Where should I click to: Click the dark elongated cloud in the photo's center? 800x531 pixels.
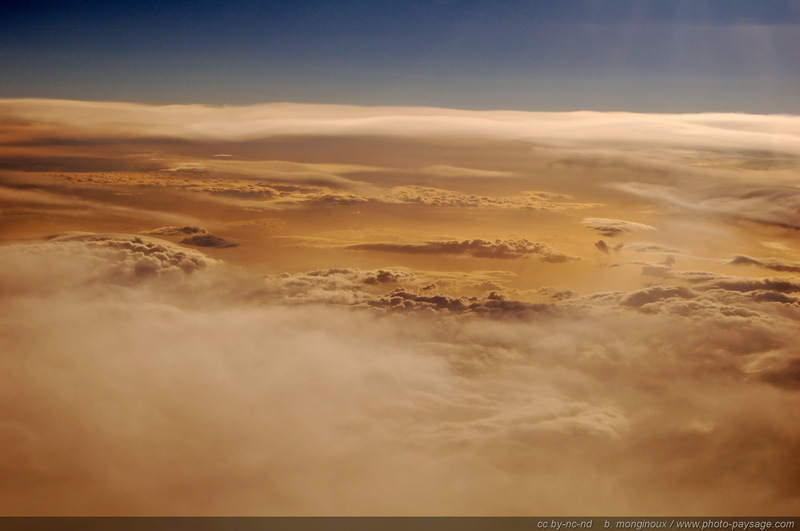coord(460,248)
